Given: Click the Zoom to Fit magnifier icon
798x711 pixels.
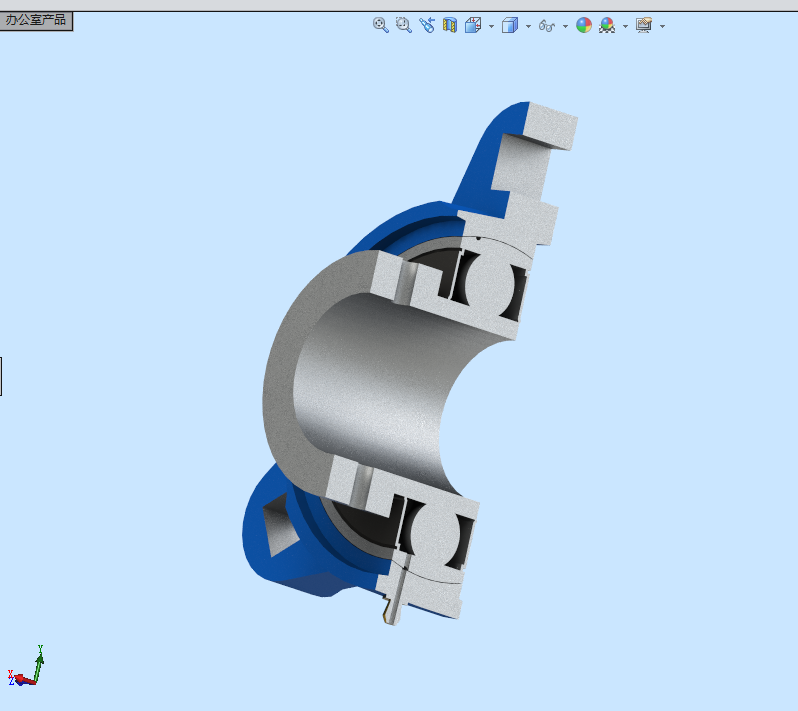Looking at the screenshot, I should tap(381, 25).
